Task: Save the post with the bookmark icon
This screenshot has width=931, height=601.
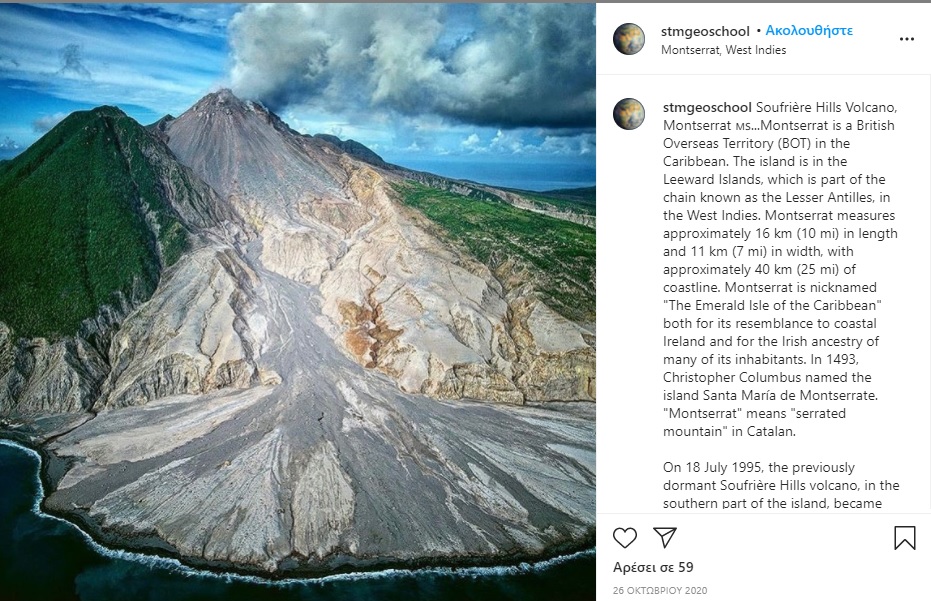Action: 904,537
